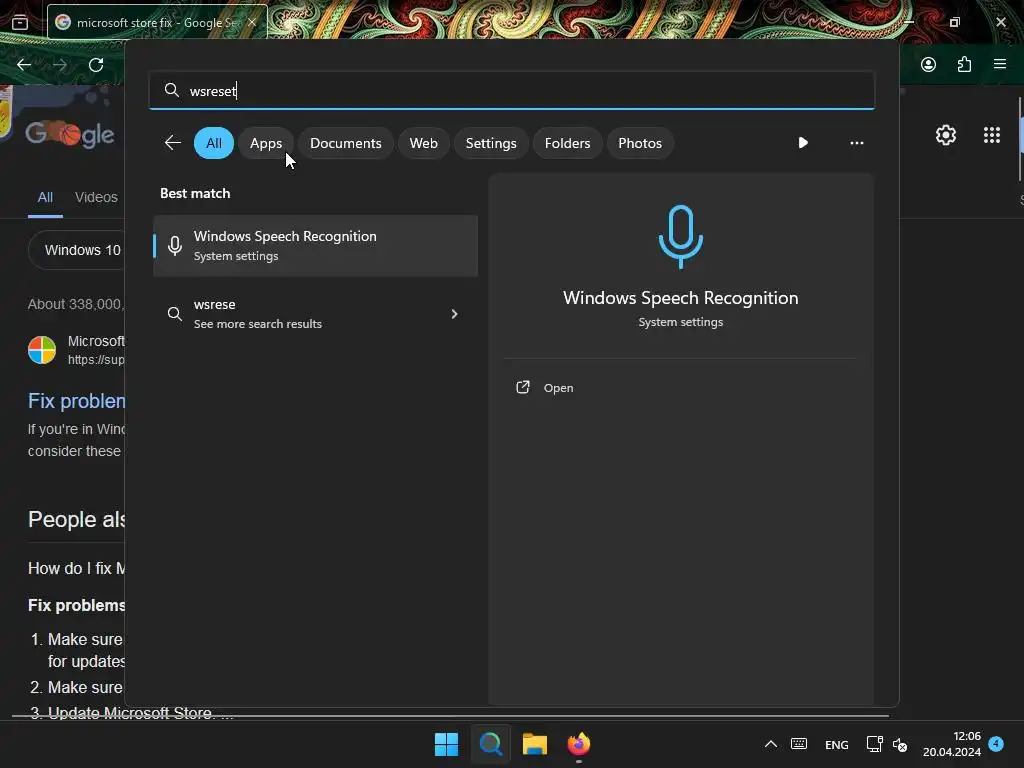Select the Settings filter tab
The image size is (1024, 768).
coord(491,143)
